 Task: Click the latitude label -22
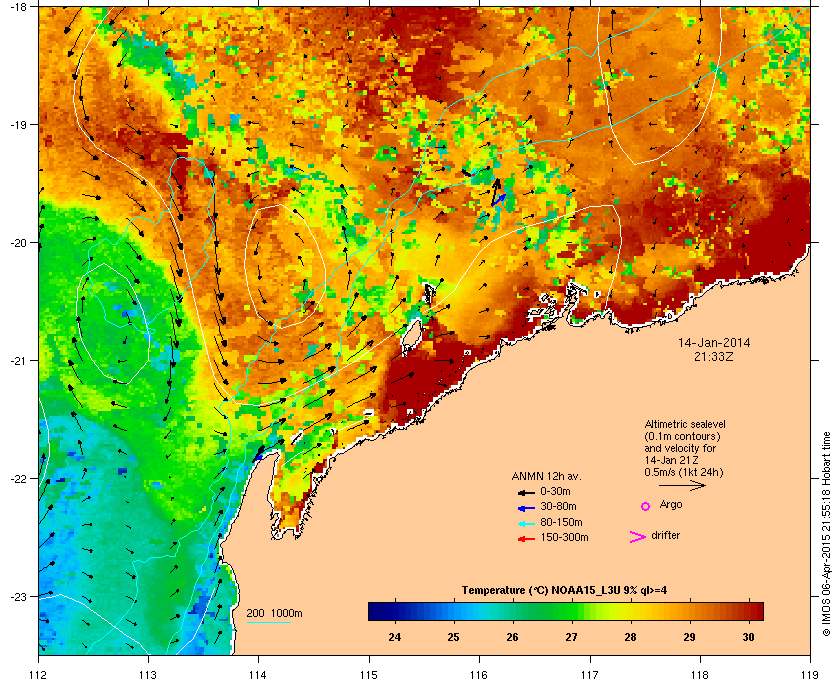point(18,479)
